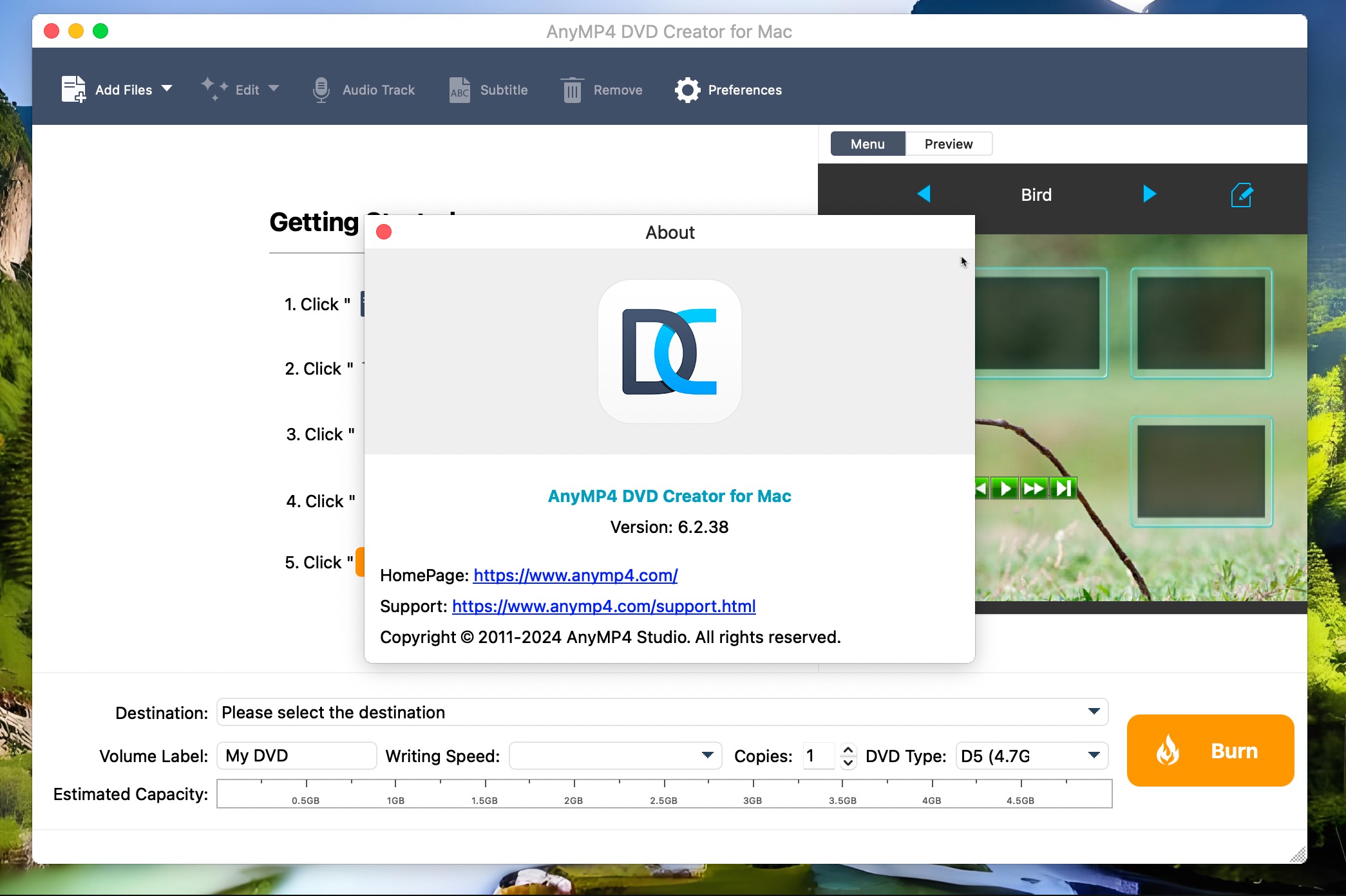This screenshot has height=896, width=1346.
Task: Go to previous menu template arrow
Action: click(924, 194)
